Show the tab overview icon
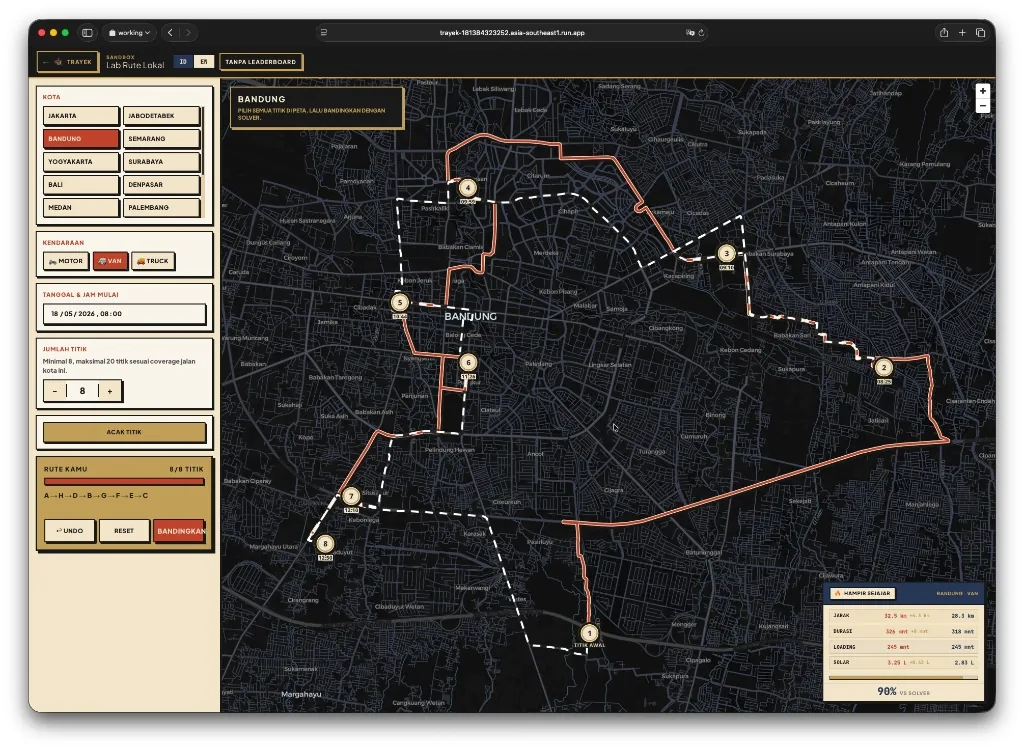The height and width of the screenshot is (750, 1024). tap(980, 33)
